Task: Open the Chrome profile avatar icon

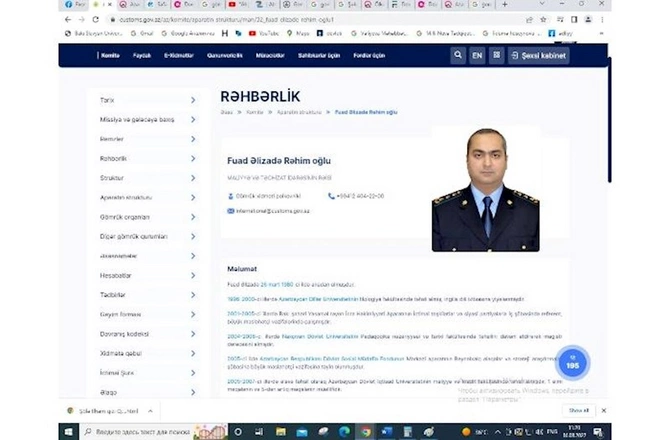Action: pos(588,20)
